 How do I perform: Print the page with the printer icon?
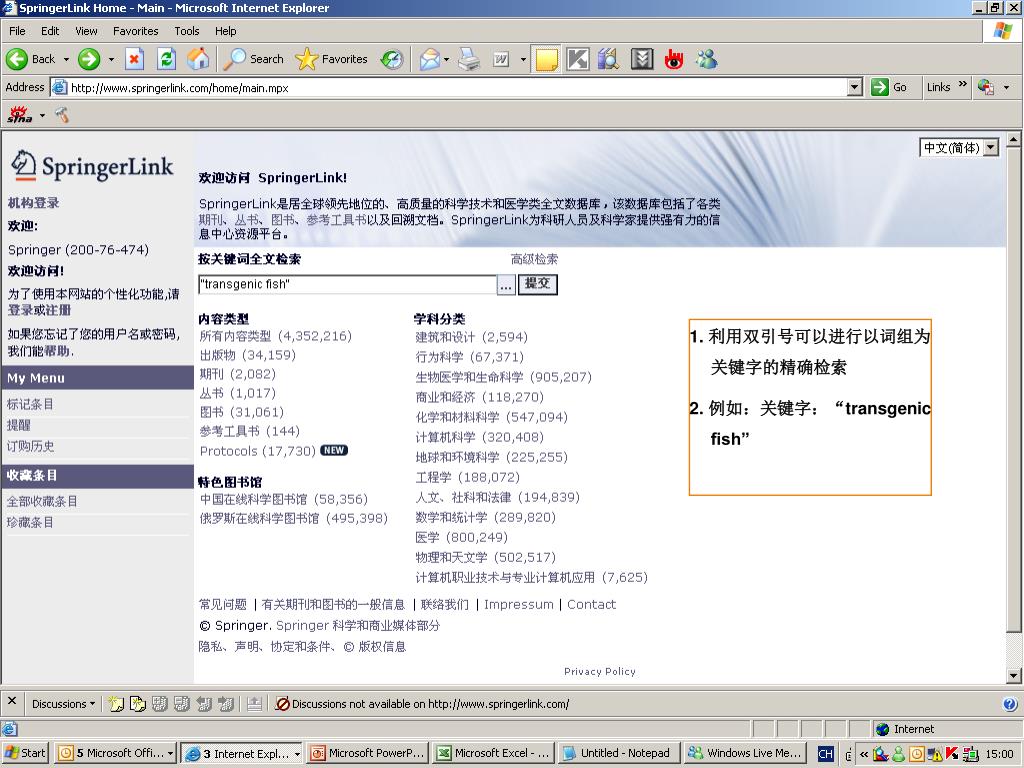click(469, 59)
